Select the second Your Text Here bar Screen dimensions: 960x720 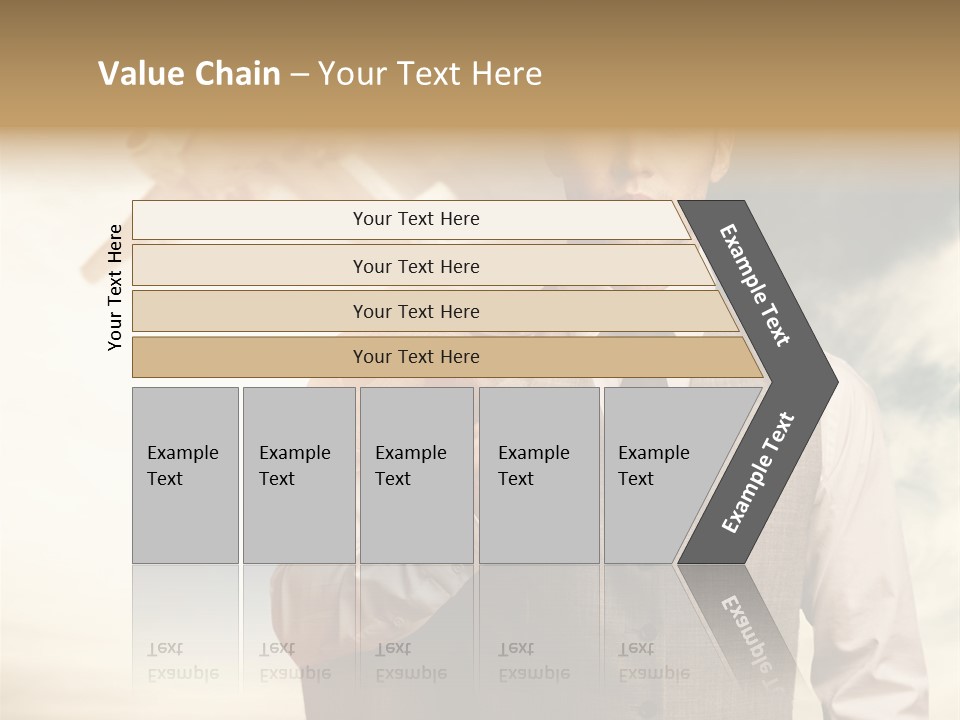(x=422, y=265)
